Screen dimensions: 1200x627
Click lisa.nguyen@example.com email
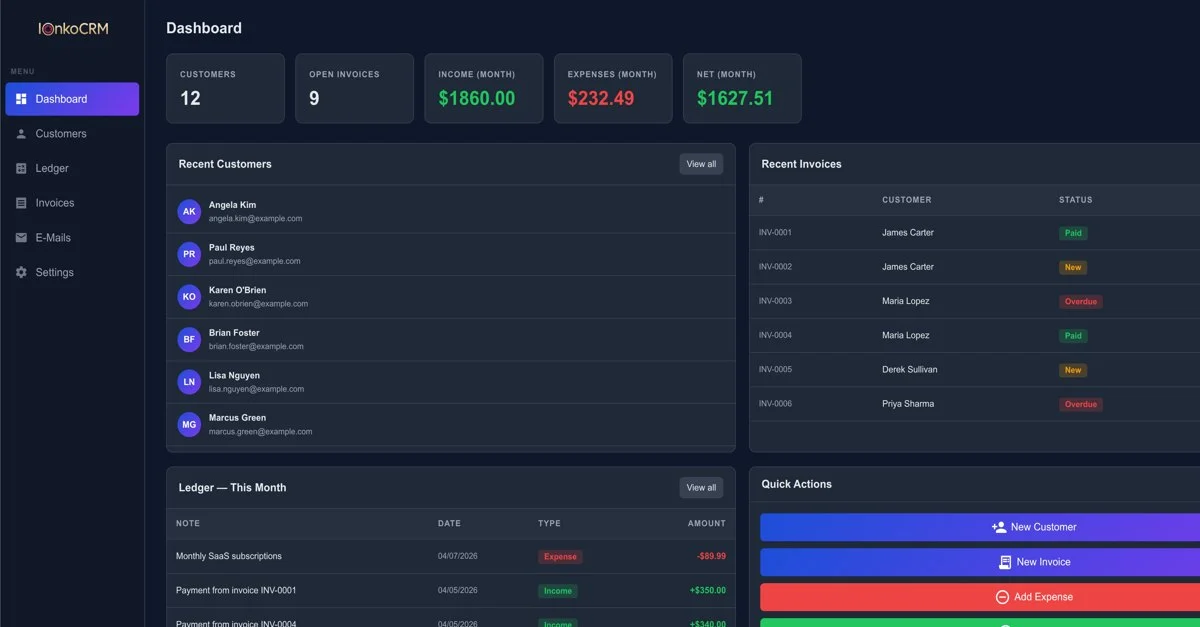point(256,389)
